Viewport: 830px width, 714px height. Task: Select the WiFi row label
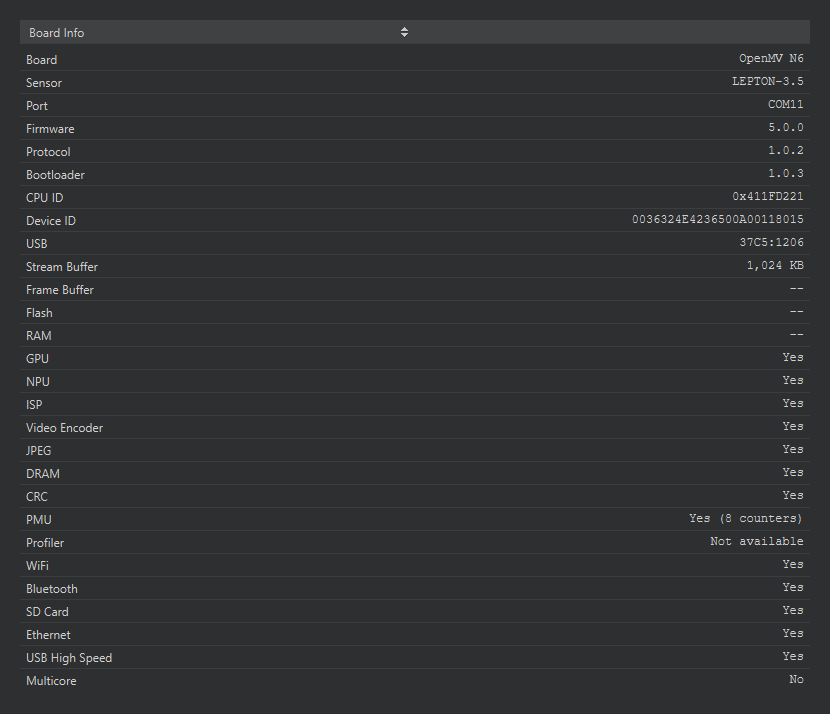(x=37, y=566)
